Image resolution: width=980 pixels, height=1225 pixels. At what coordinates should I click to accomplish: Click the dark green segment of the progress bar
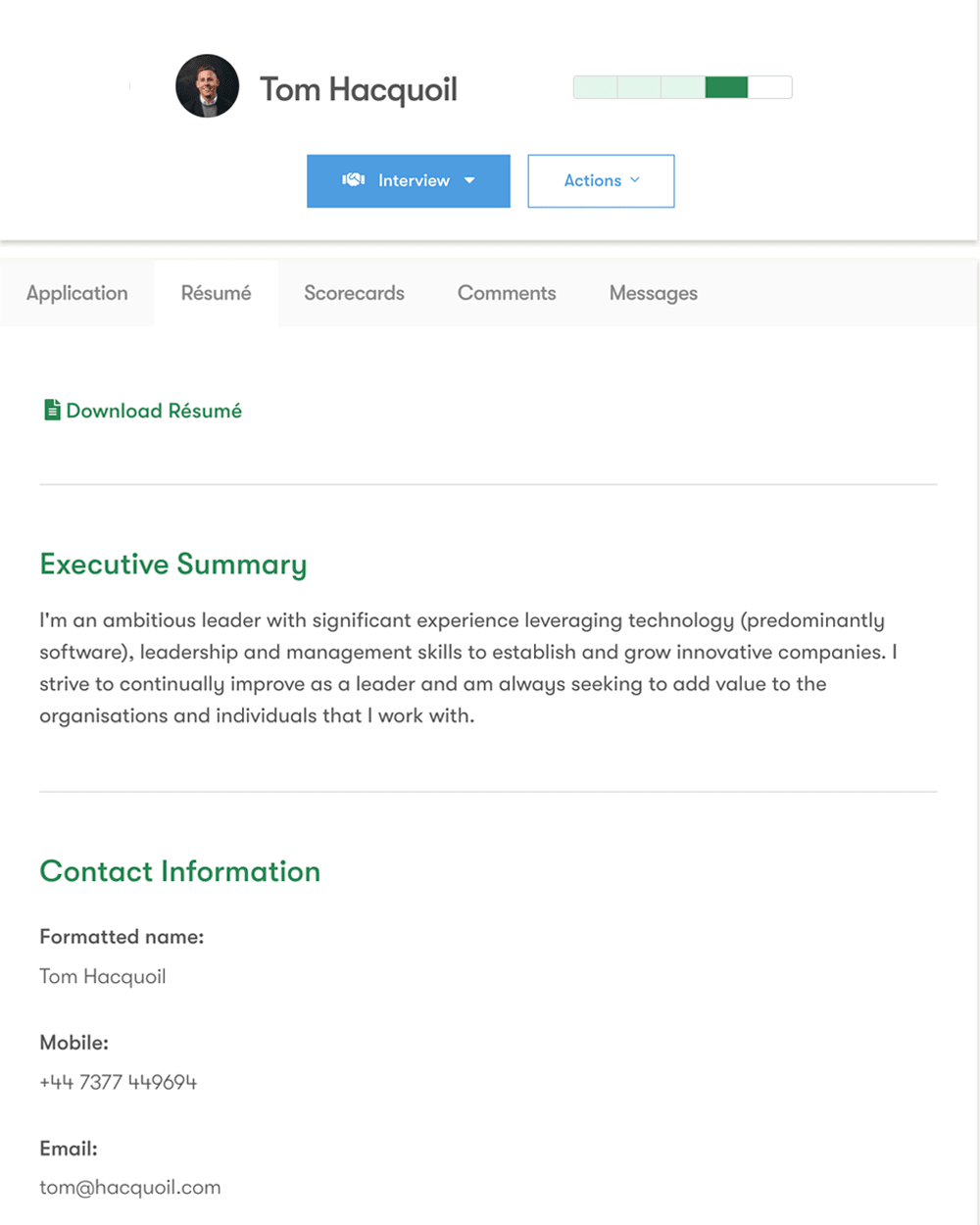coord(725,86)
